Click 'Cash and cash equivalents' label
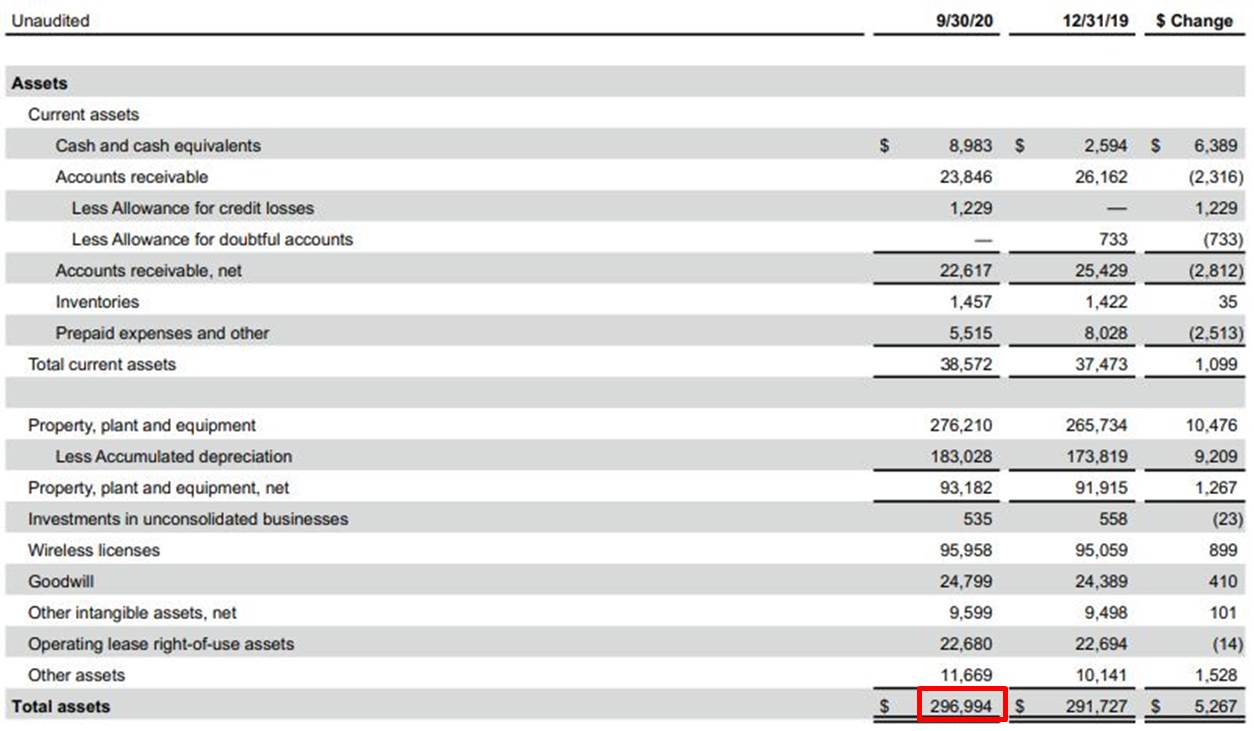Image resolution: width=1254 pixels, height=731 pixels. point(158,145)
